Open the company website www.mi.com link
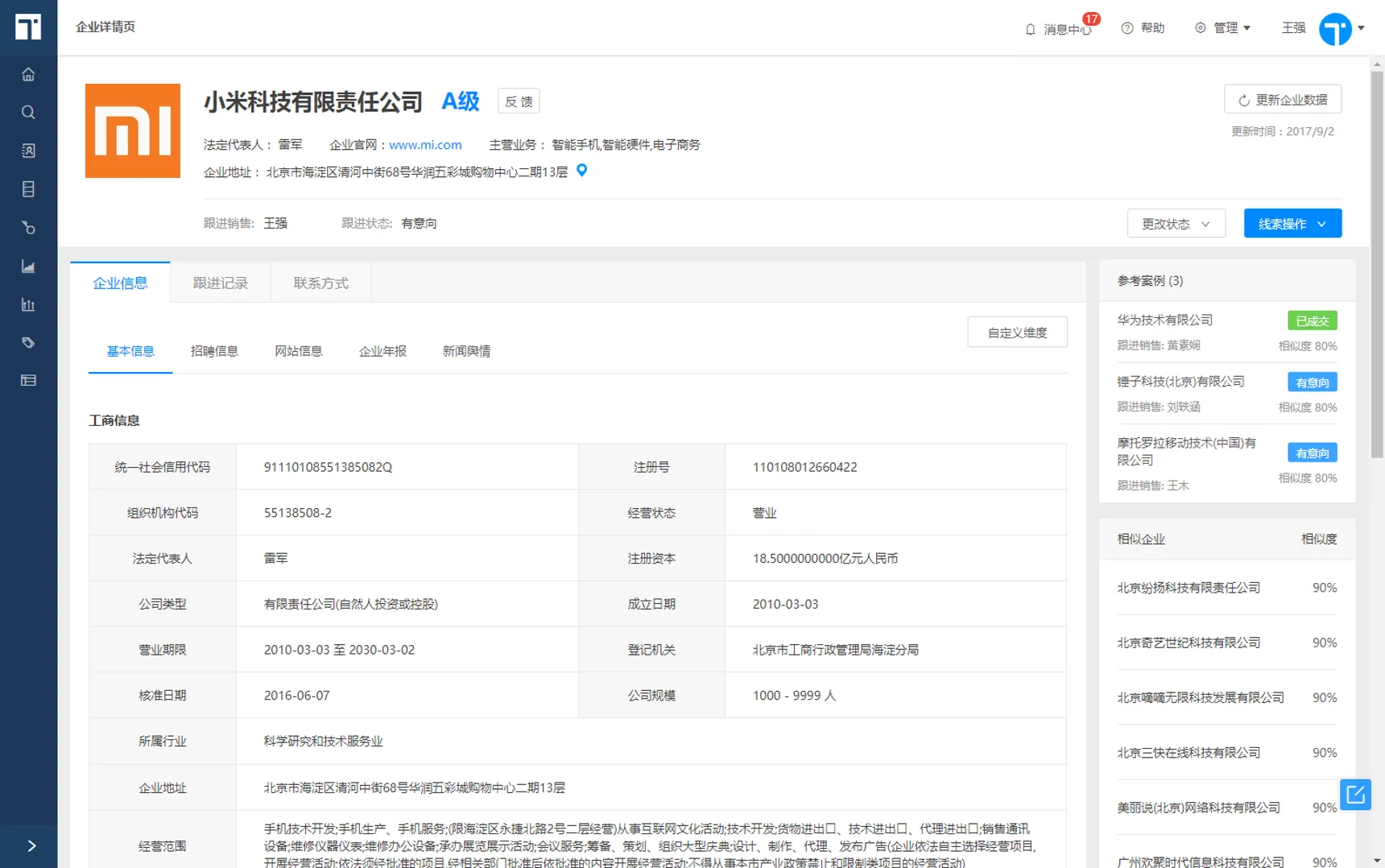This screenshot has height=868, width=1385. (x=425, y=144)
